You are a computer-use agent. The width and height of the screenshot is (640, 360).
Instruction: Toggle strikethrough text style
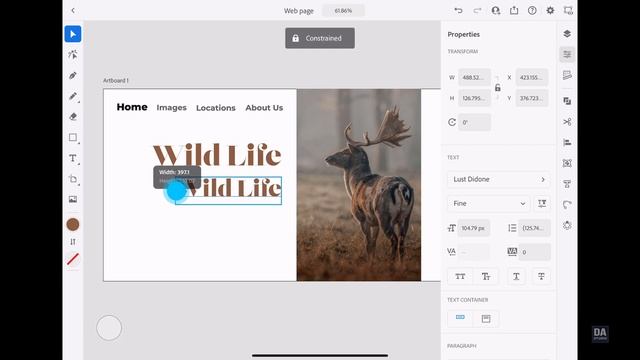click(541, 276)
